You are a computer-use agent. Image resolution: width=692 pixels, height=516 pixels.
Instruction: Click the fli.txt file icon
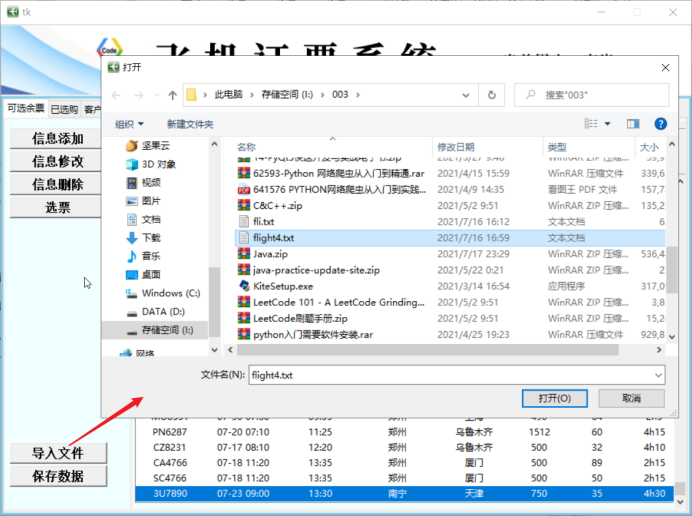[x=244, y=222]
